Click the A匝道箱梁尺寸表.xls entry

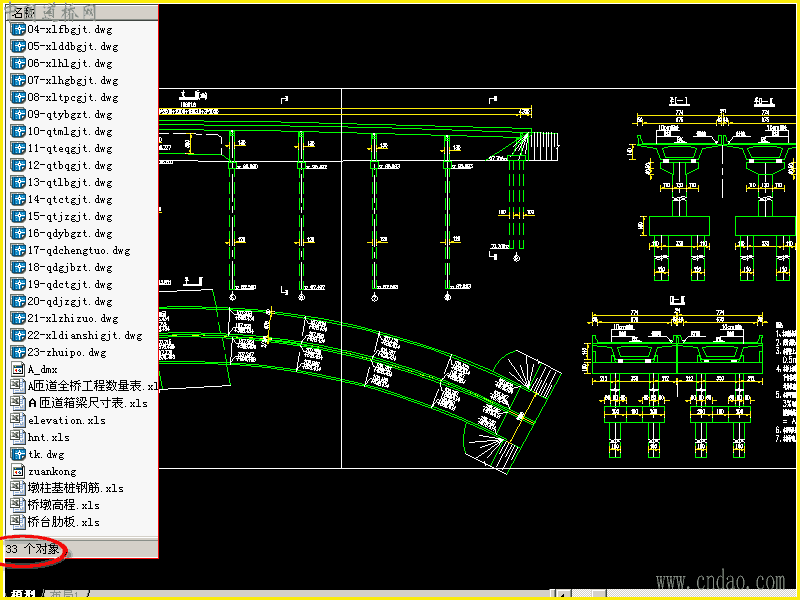(x=88, y=403)
